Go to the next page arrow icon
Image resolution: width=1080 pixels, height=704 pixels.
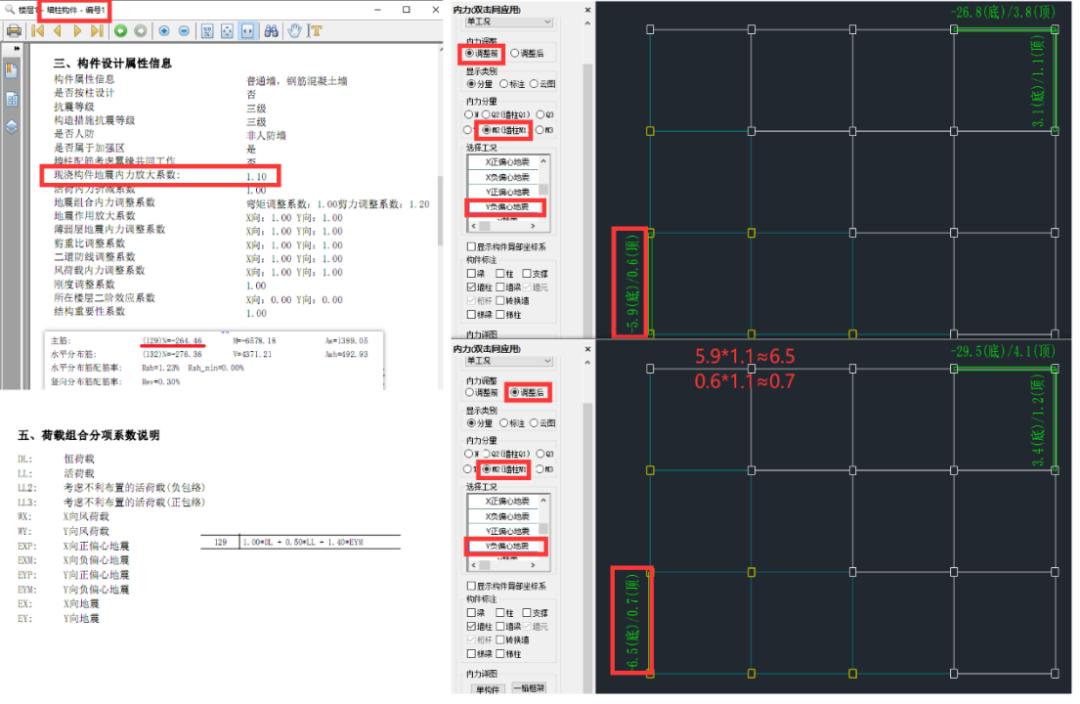pyautogui.click(x=77, y=31)
